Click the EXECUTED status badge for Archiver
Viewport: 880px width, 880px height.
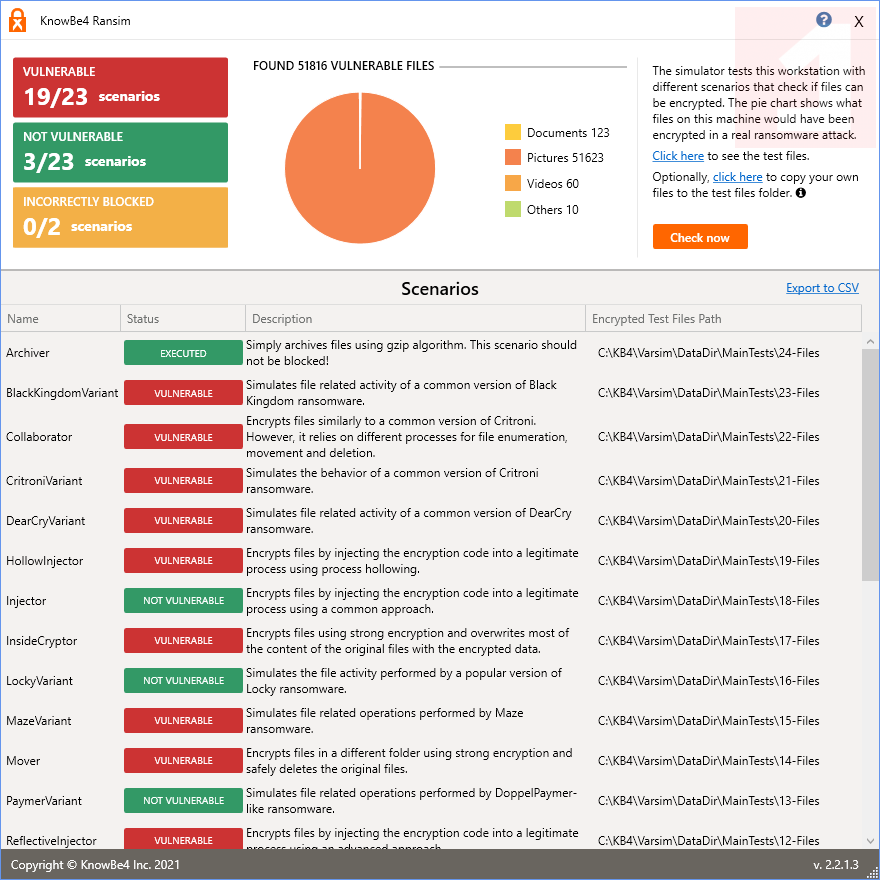click(x=183, y=353)
